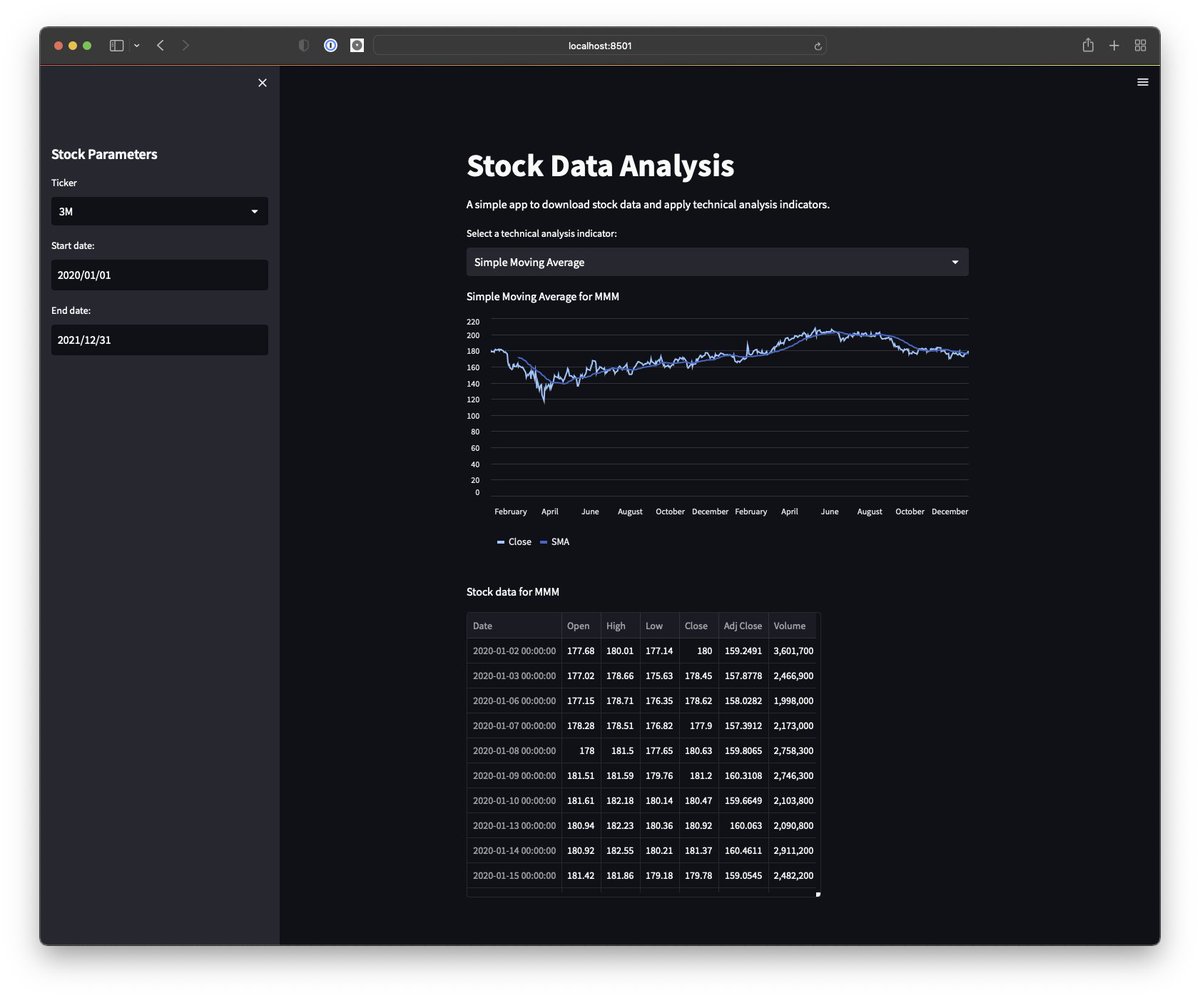This screenshot has width=1200, height=998.
Task: Click the Share icon in the browser toolbar
Action: (x=1088, y=45)
